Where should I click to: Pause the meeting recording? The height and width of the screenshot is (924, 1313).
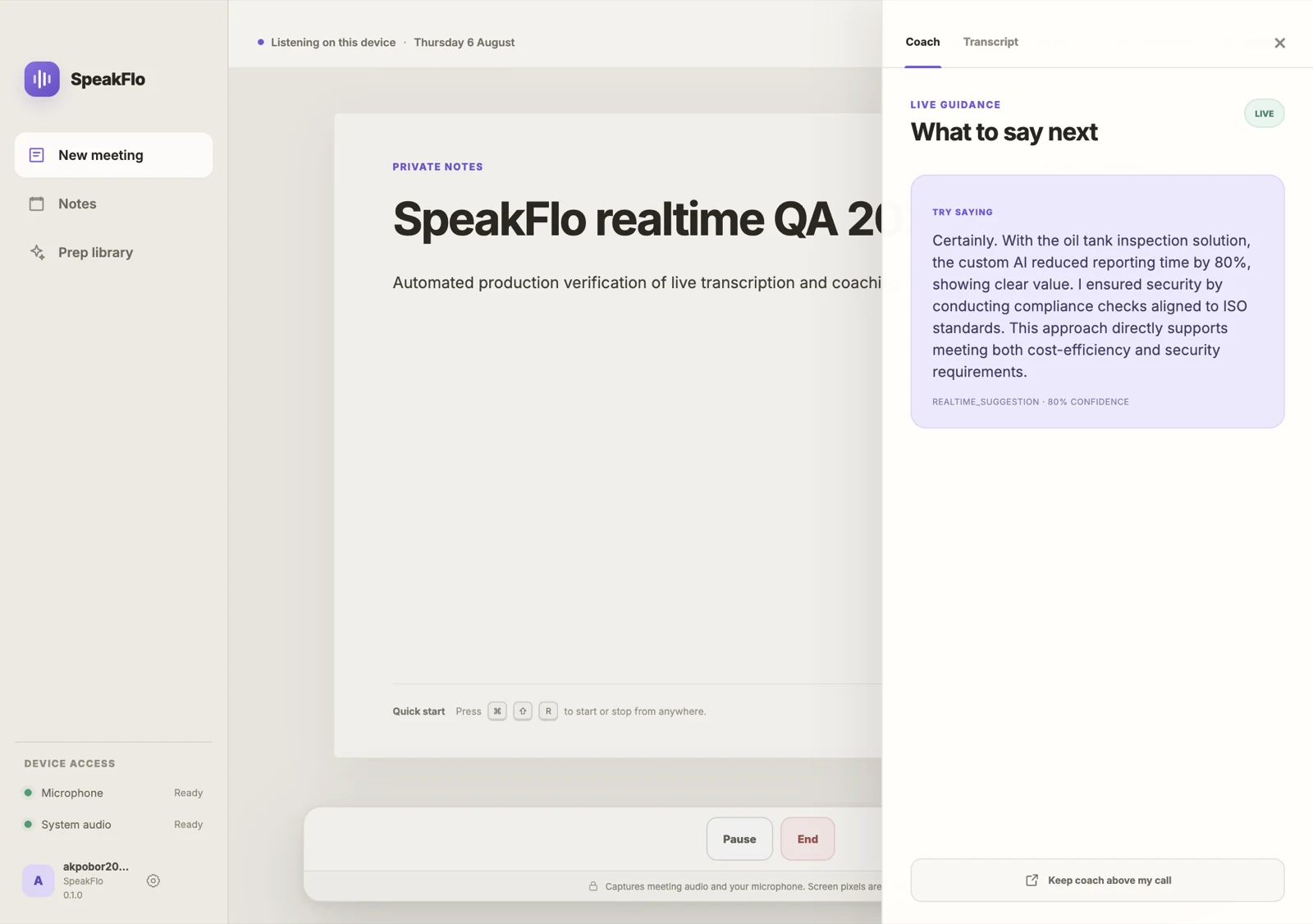point(739,839)
